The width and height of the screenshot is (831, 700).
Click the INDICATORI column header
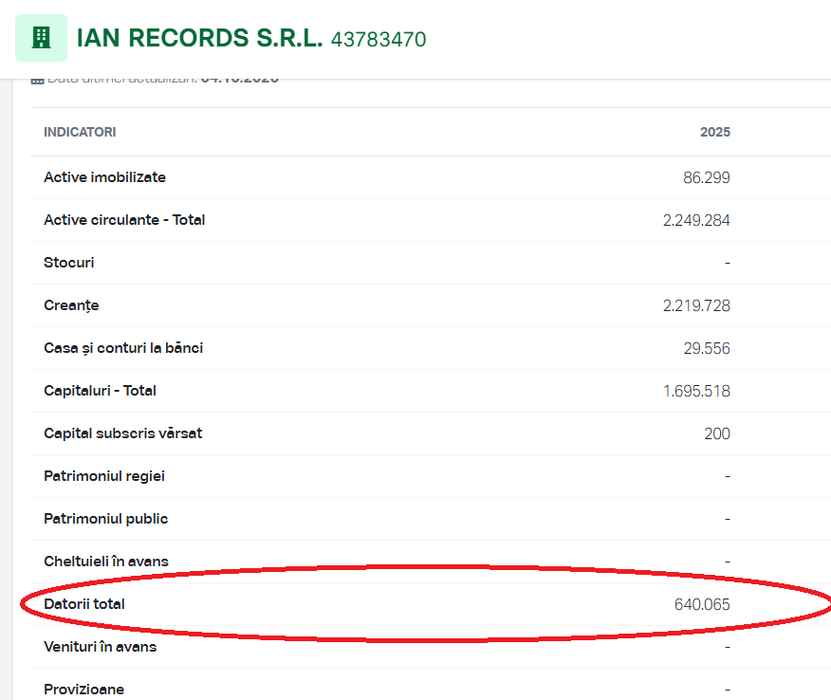[80, 132]
